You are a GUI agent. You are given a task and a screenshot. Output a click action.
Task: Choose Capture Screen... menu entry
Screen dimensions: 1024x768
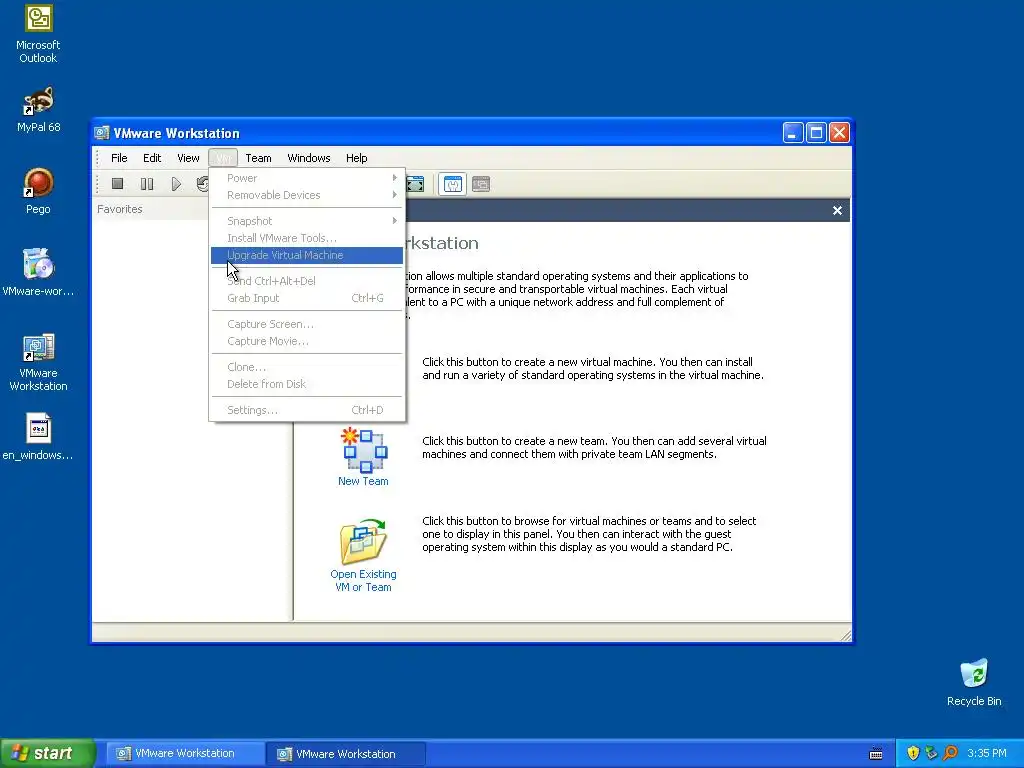point(307,324)
